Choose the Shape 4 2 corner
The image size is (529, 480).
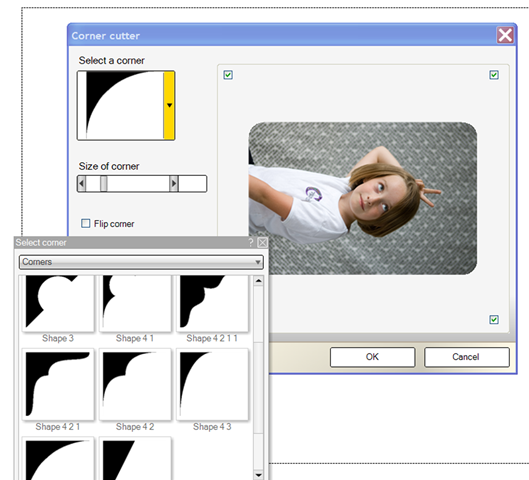(135, 384)
